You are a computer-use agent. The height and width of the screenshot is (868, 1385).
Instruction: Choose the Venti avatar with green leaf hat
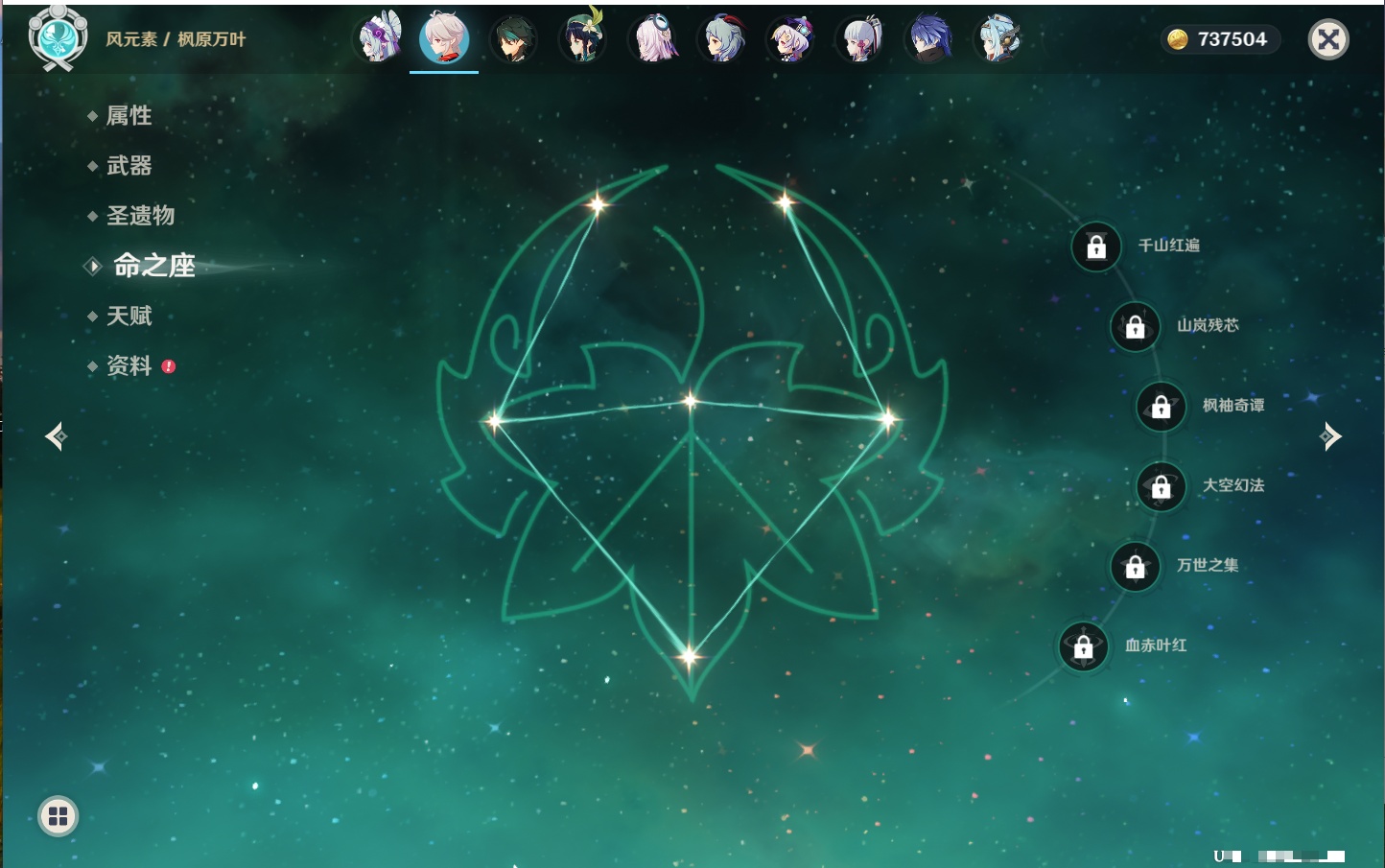(x=582, y=39)
